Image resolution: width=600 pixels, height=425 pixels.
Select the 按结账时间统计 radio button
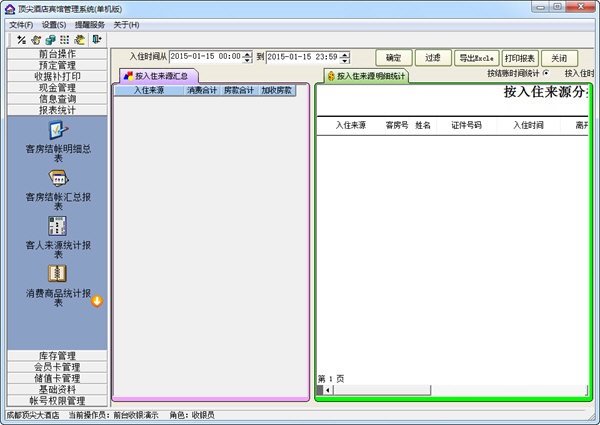click(x=546, y=73)
